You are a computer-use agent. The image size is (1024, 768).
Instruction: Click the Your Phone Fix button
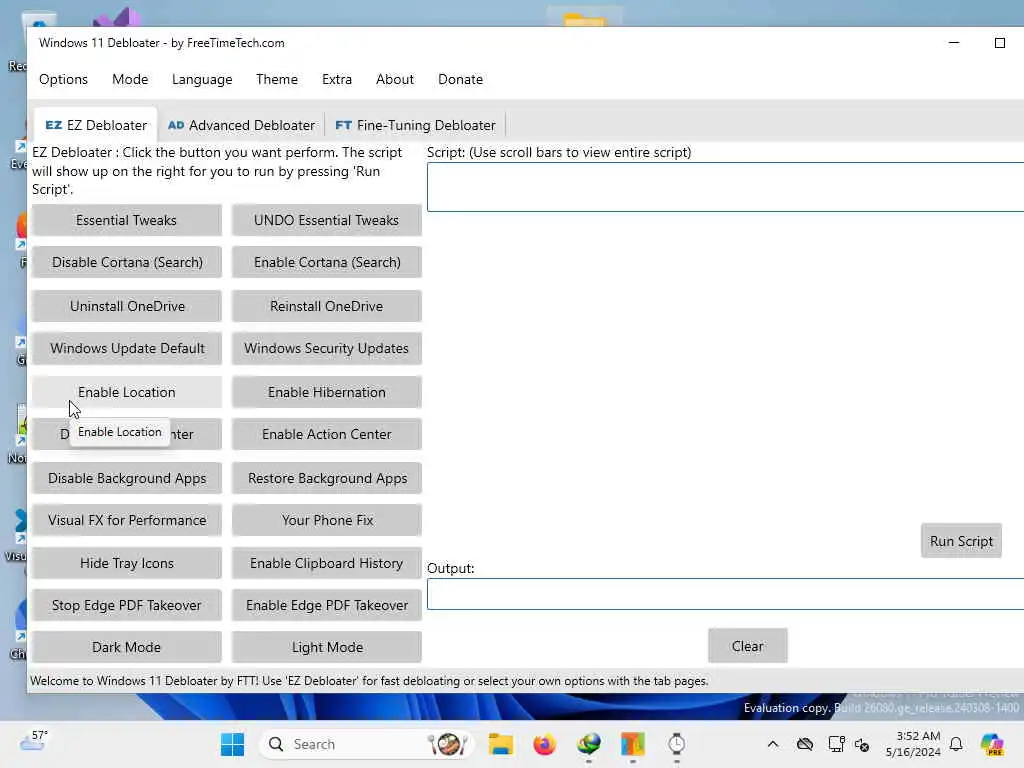coord(327,520)
